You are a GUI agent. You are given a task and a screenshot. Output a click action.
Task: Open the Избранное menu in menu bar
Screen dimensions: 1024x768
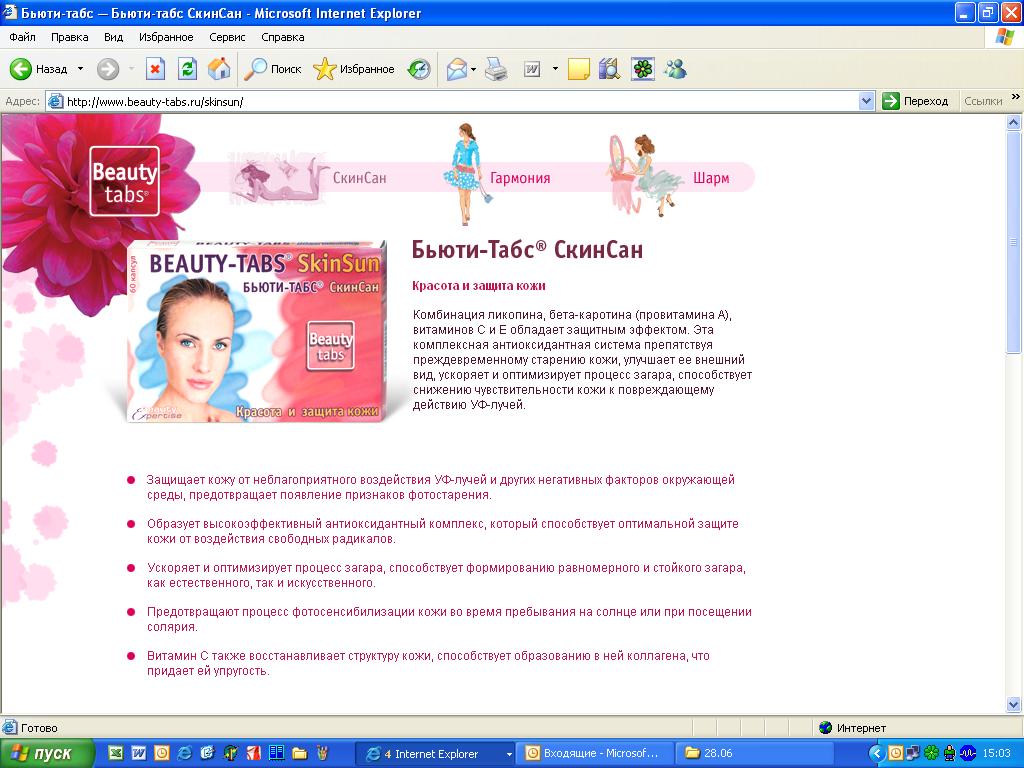coord(166,37)
